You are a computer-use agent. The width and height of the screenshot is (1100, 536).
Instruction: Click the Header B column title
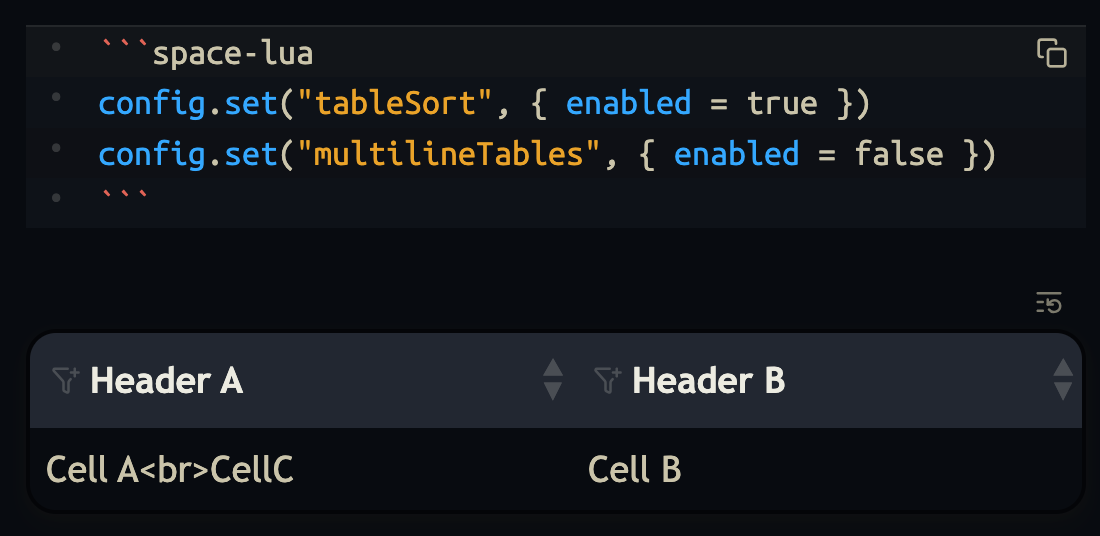pos(708,381)
